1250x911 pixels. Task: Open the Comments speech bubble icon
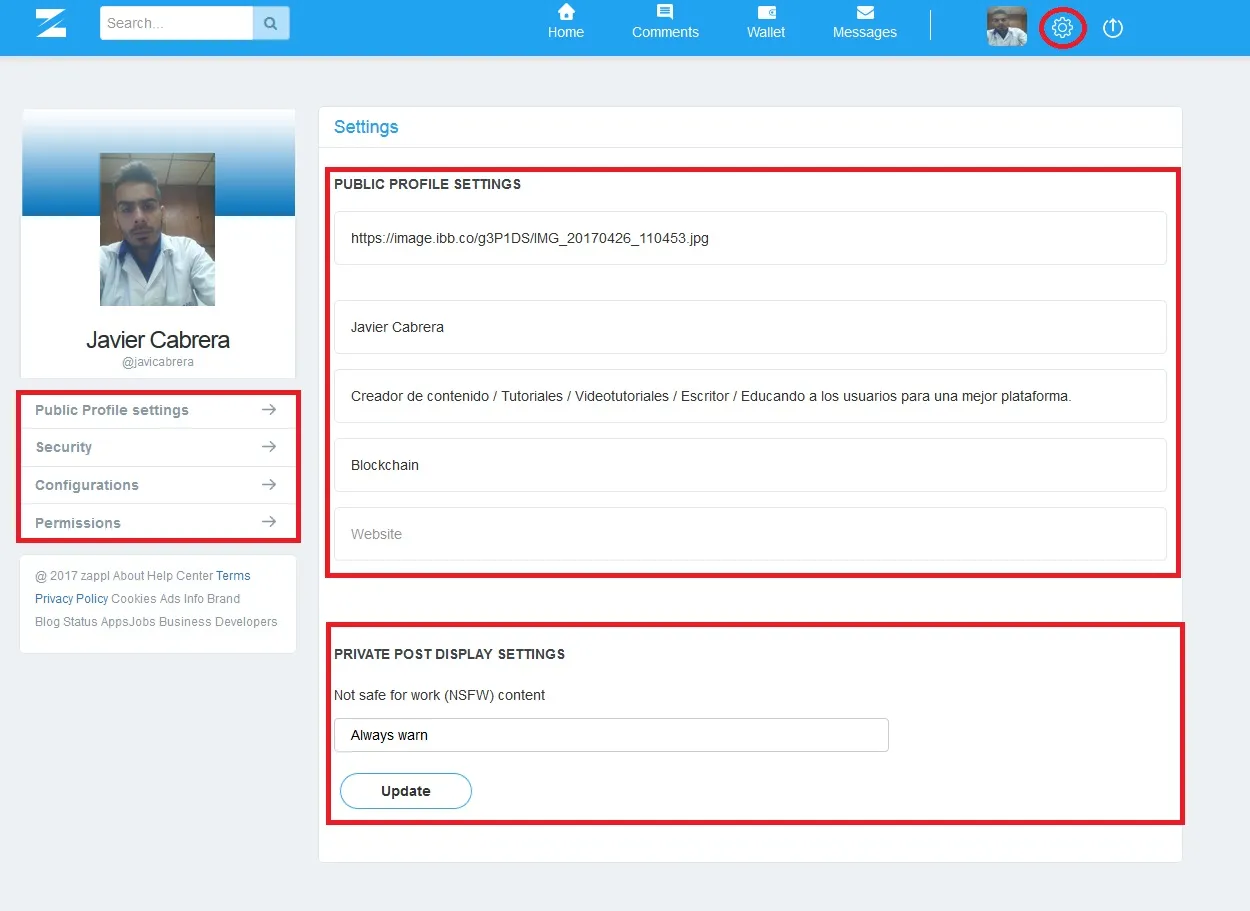[665, 12]
